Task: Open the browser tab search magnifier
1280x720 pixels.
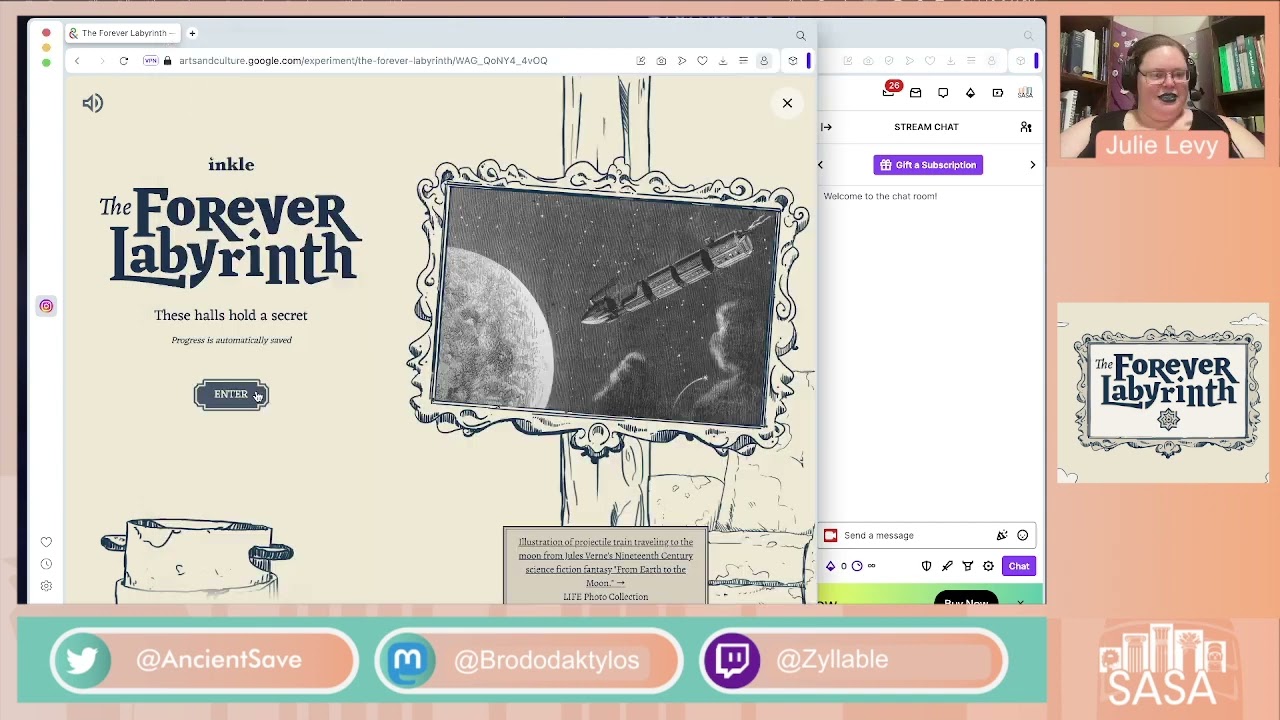Action: tap(801, 36)
